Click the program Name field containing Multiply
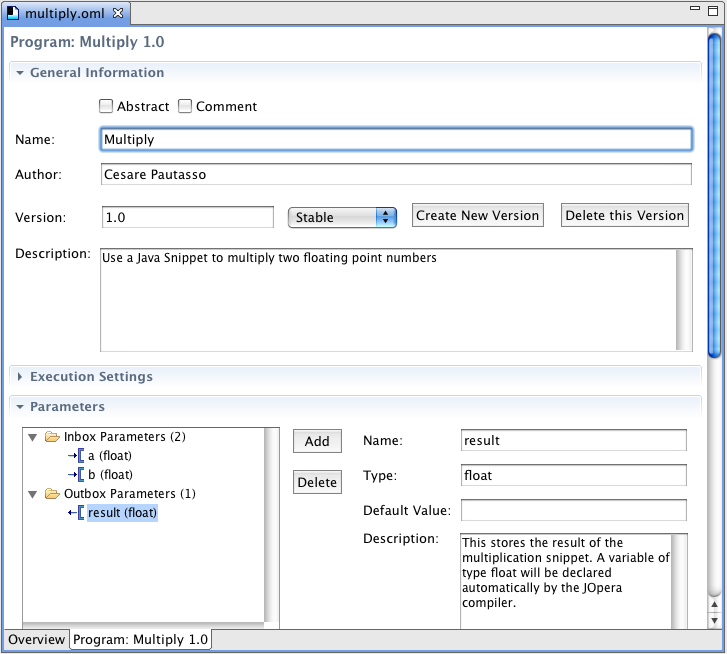This screenshot has height=654, width=727. [396, 140]
